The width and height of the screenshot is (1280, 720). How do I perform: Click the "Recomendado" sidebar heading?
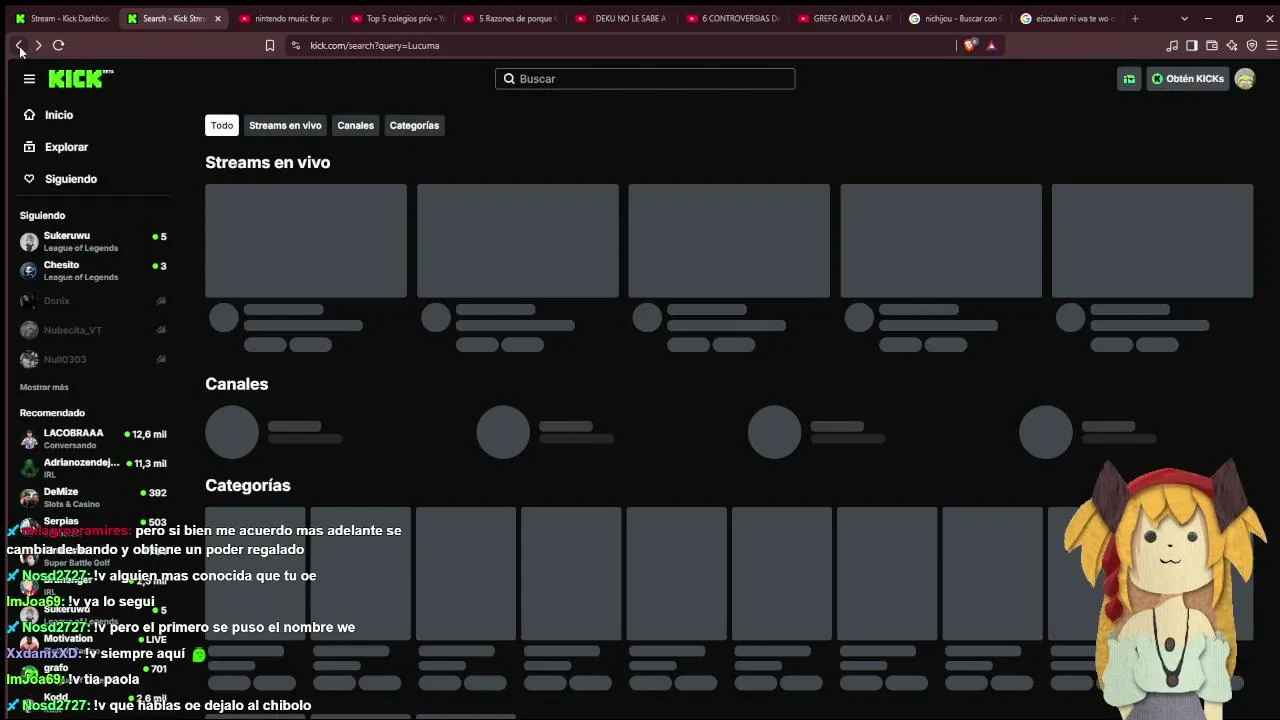(52, 413)
